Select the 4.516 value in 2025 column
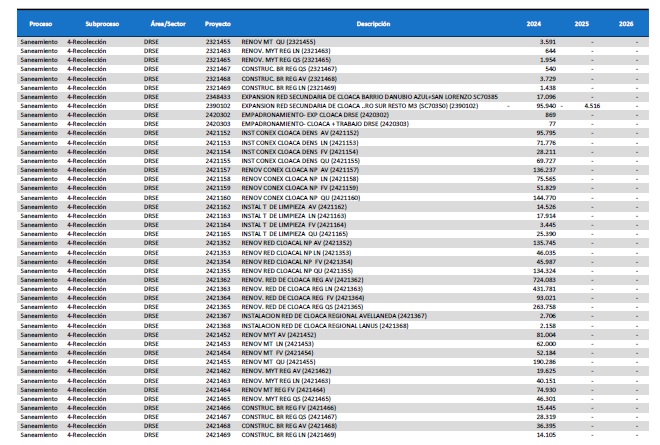The width and height of the screenshot is (660, 445). [591, 104]
